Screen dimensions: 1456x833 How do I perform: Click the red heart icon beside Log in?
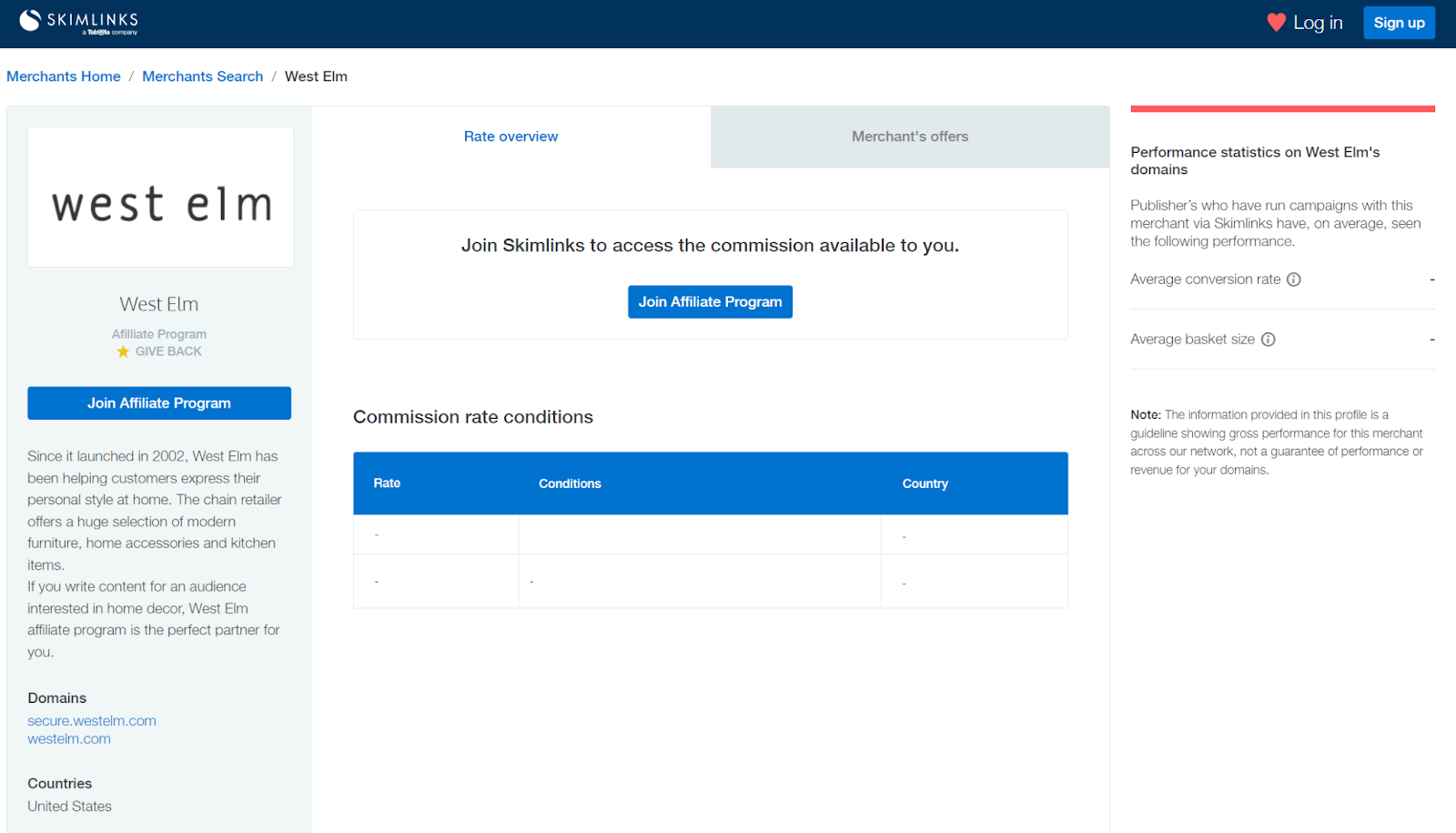[1277, 23]
